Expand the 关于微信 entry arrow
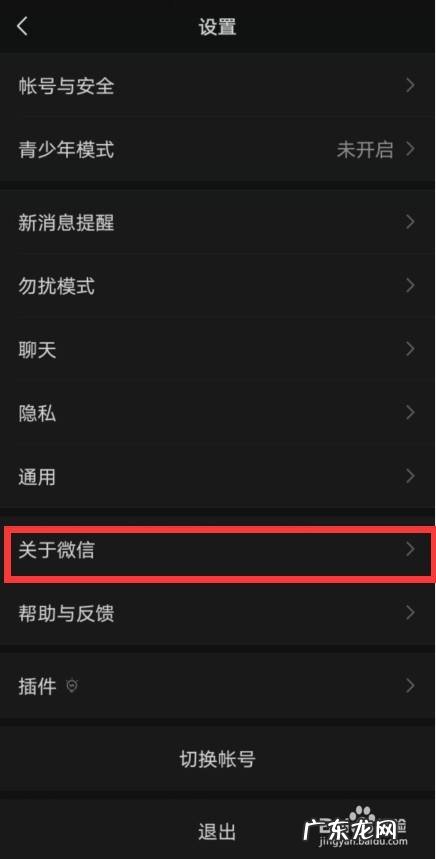Viewport: 436px width, 859px height. pyautogui.click(x=410, y=549)
